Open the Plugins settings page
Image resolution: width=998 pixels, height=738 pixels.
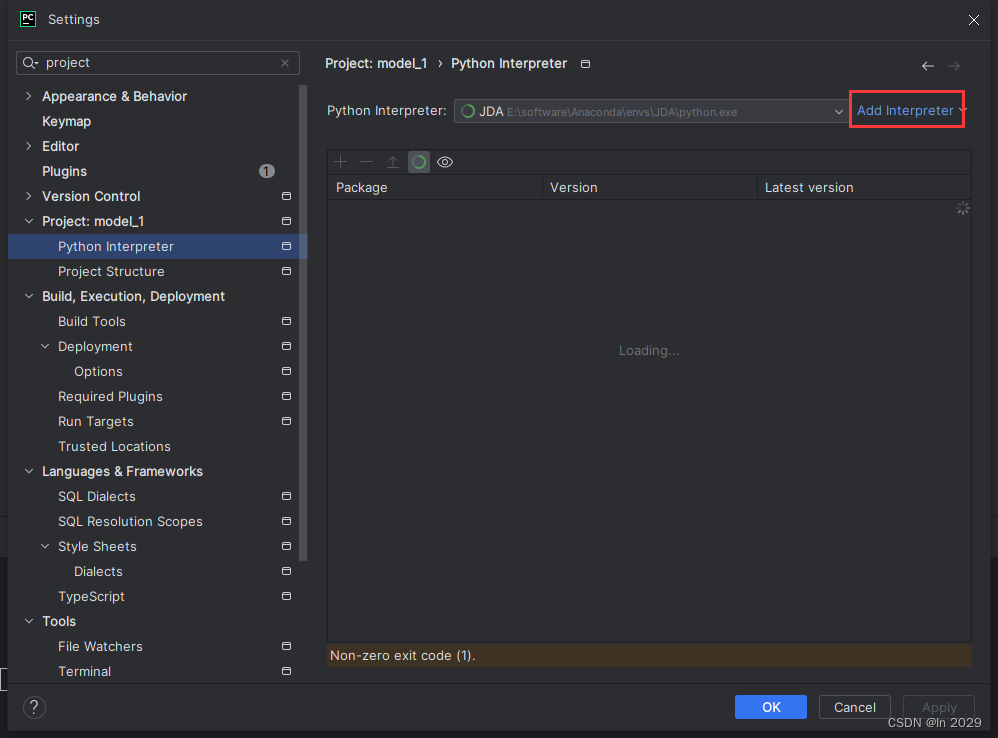click(64, 171)
